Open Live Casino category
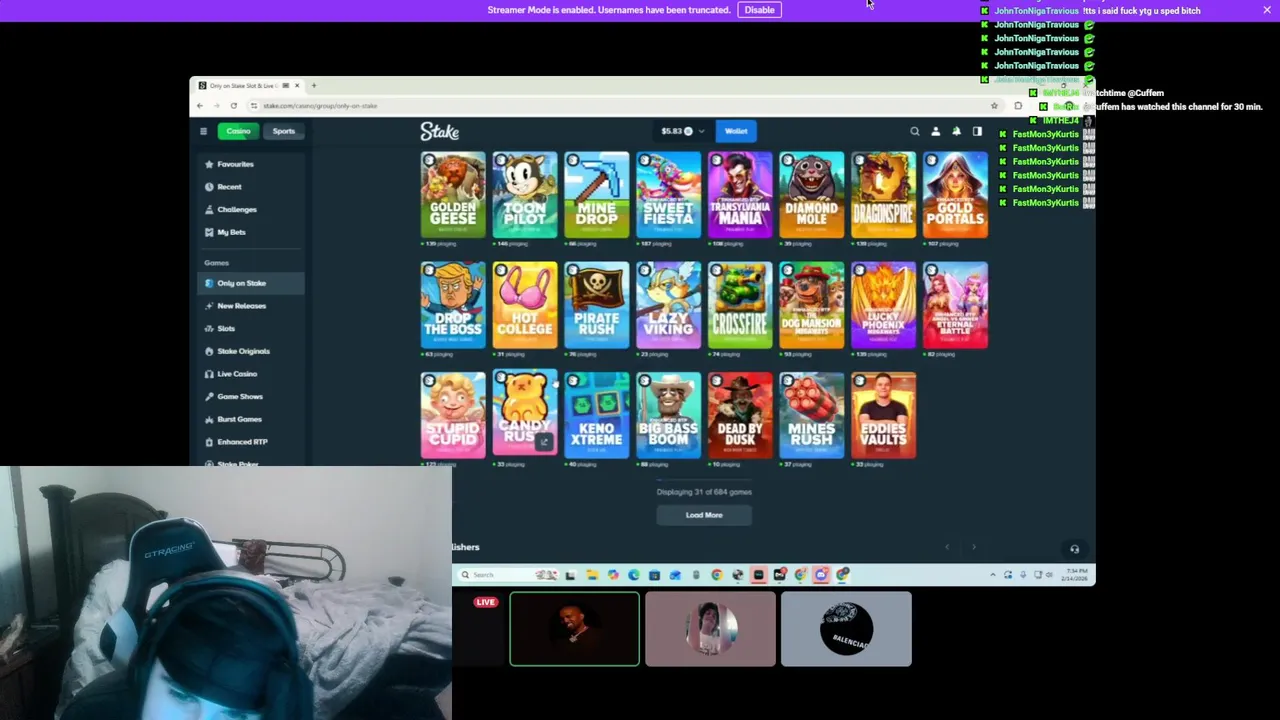The height and width of the screenshot is (720, 1280). (251, 374)
